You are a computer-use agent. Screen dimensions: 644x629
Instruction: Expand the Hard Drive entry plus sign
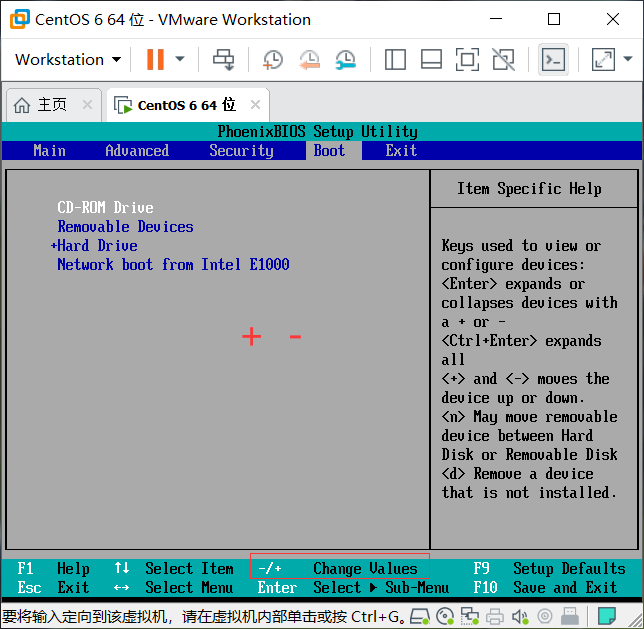click(53, 246)
